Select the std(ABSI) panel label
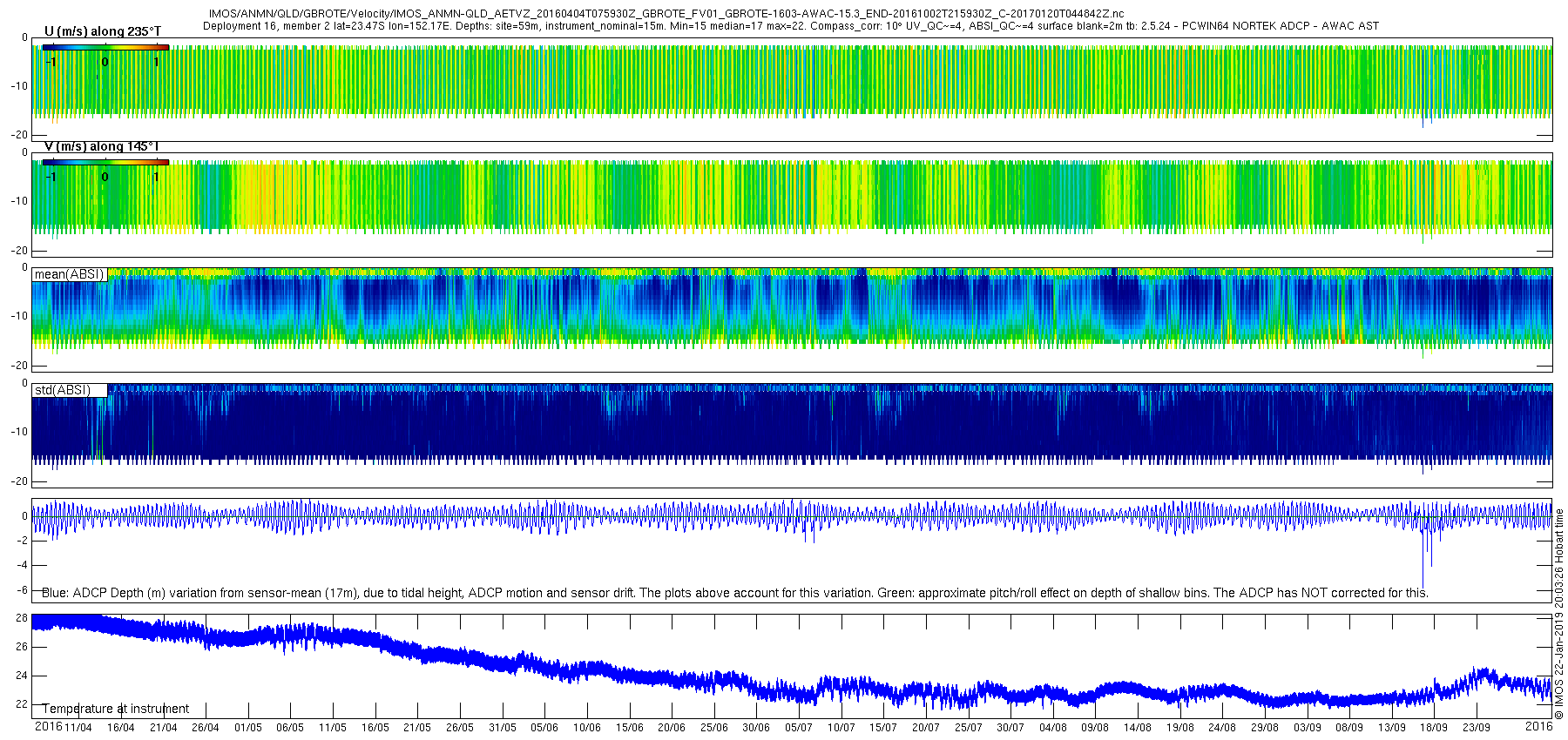 (69, 390)
